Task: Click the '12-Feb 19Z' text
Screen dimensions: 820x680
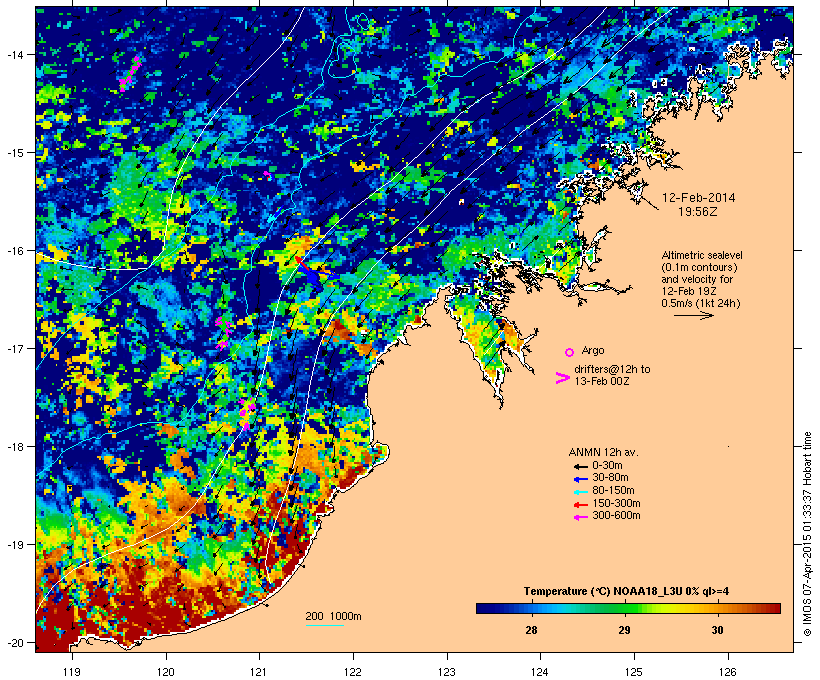Action: 689,291
